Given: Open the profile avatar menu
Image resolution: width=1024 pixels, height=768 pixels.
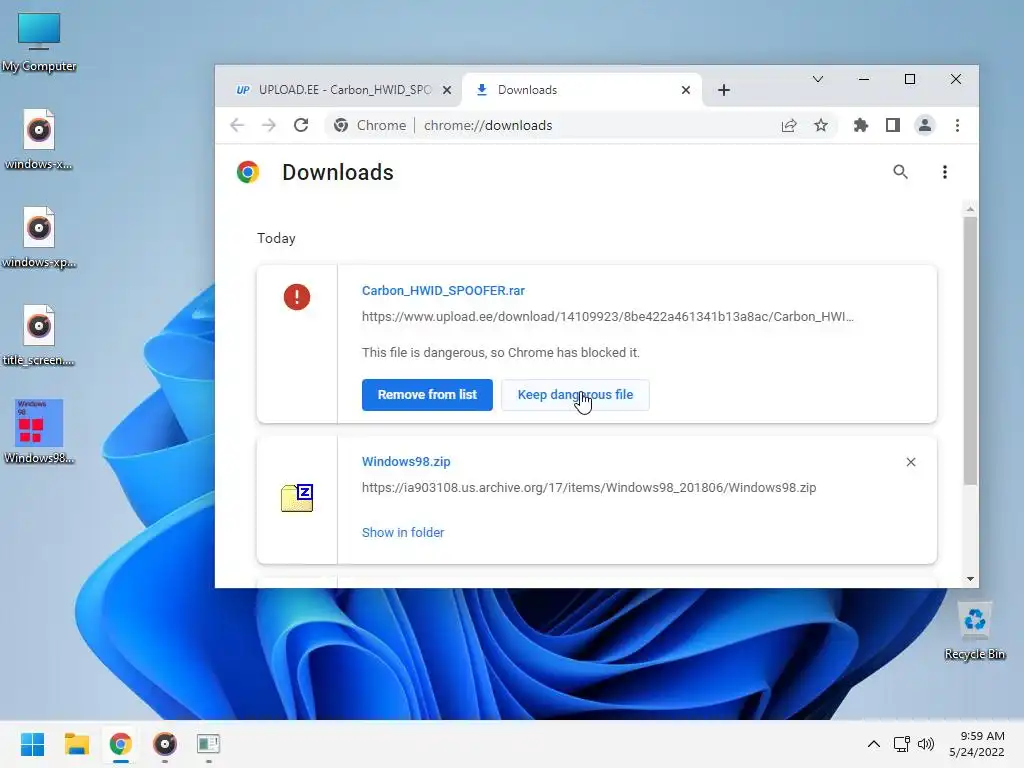Looking at the screenshot, I should (925, 125).
